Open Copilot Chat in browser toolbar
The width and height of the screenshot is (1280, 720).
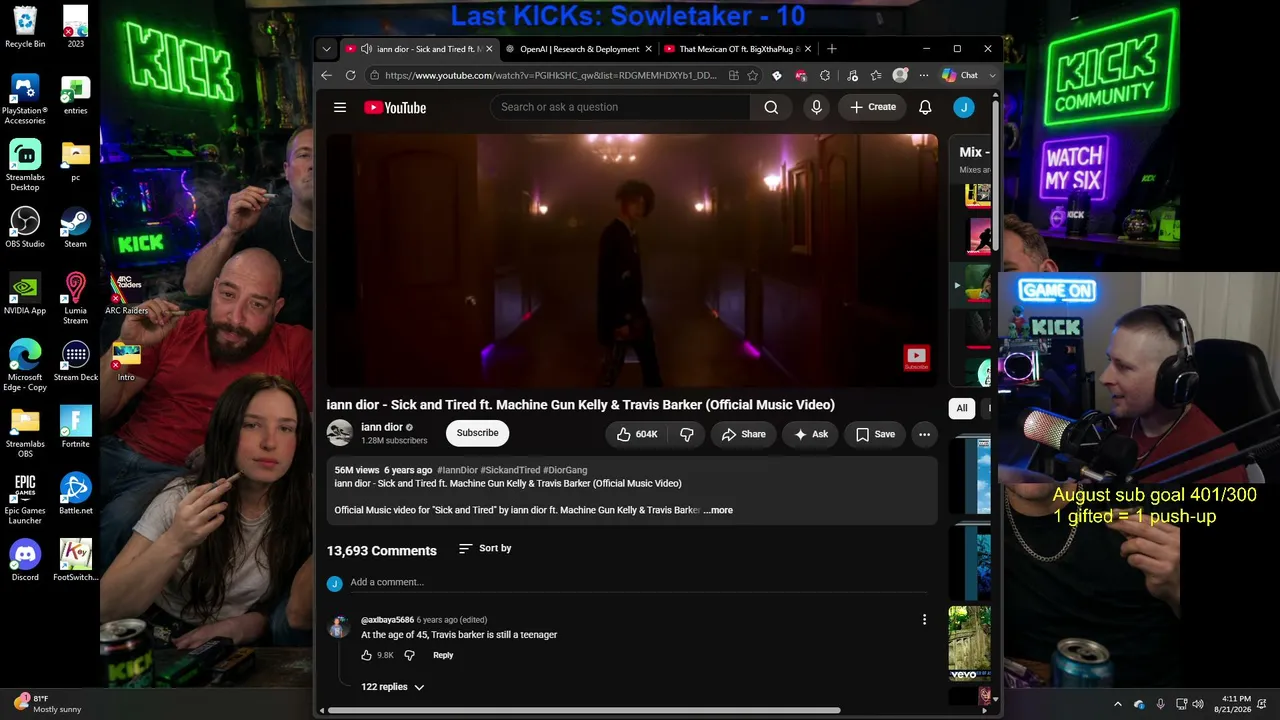tap(961, 75)
